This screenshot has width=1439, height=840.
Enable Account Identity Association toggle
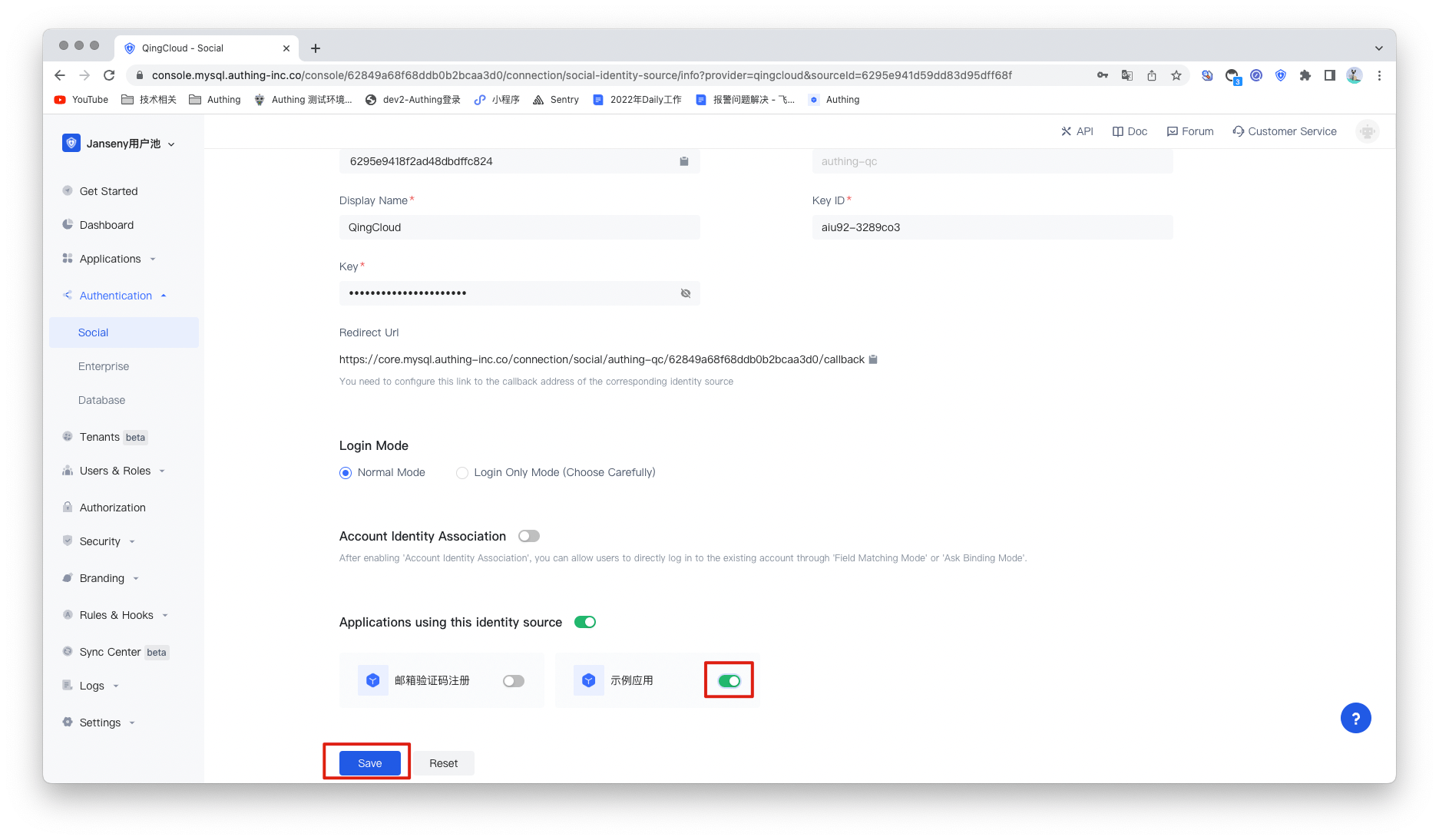point(528,536)
